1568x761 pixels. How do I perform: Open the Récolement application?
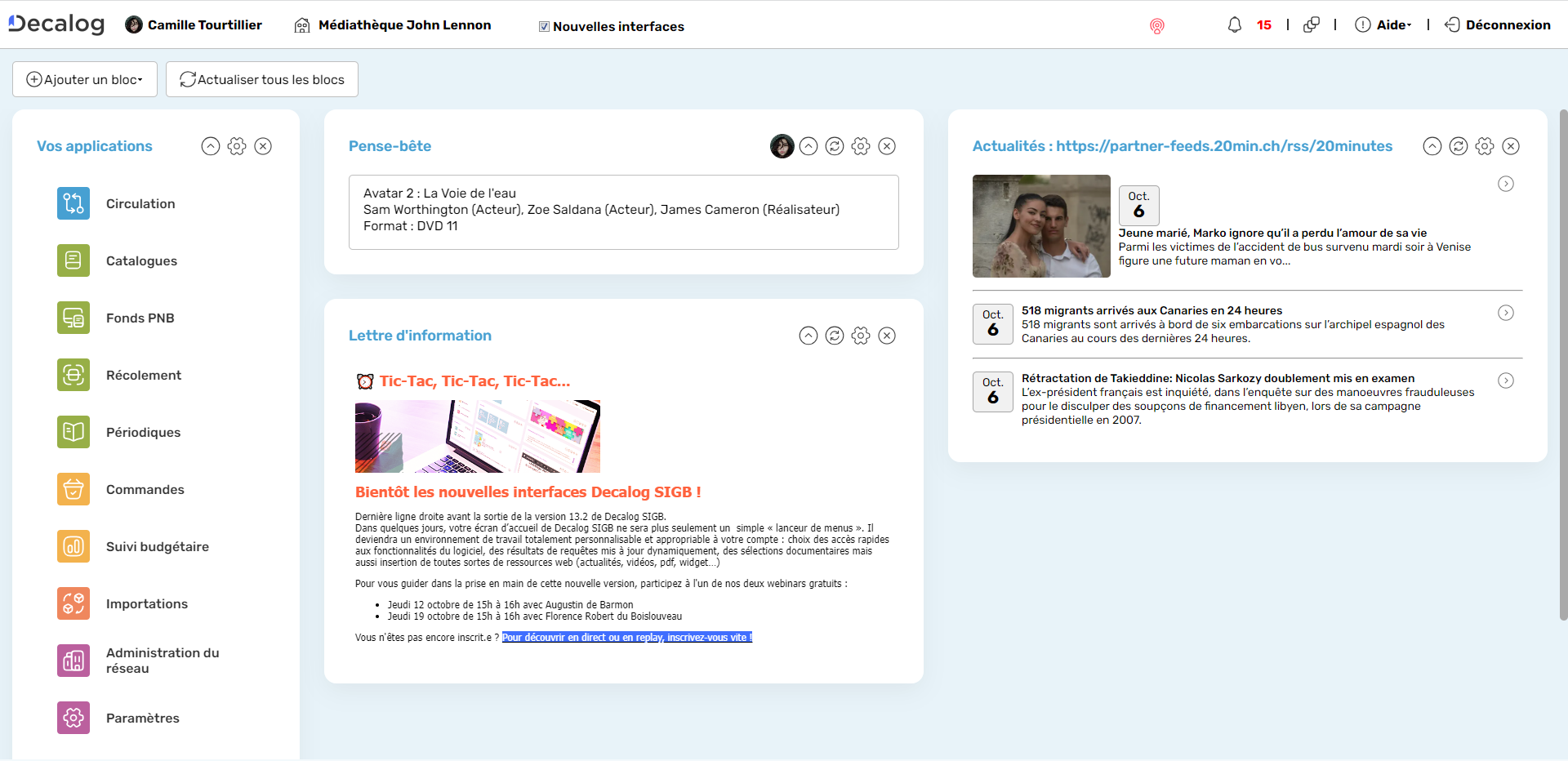144,375
